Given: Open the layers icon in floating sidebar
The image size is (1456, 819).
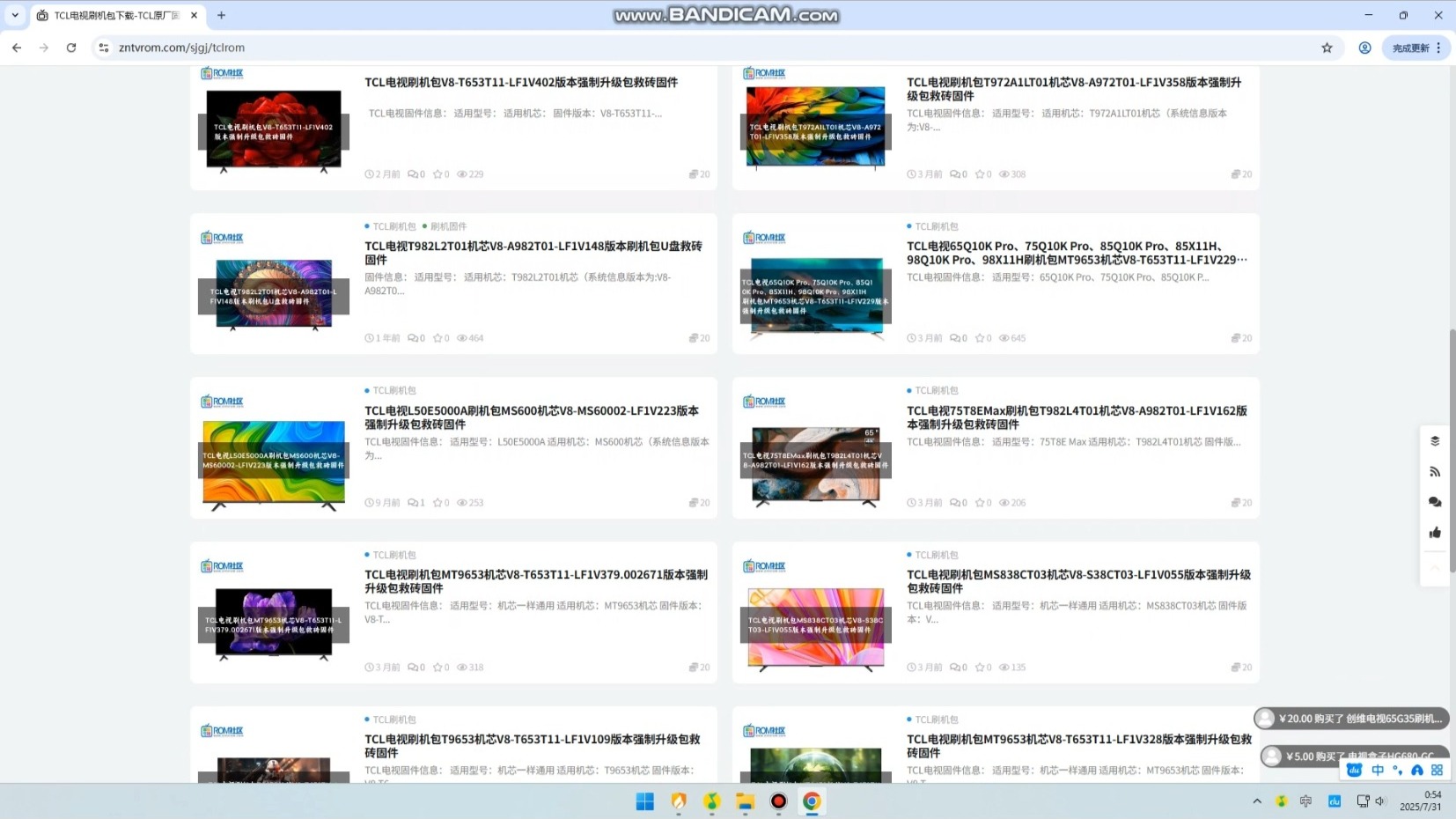Looking at the screenshot, I should [x=1435, y=441].
